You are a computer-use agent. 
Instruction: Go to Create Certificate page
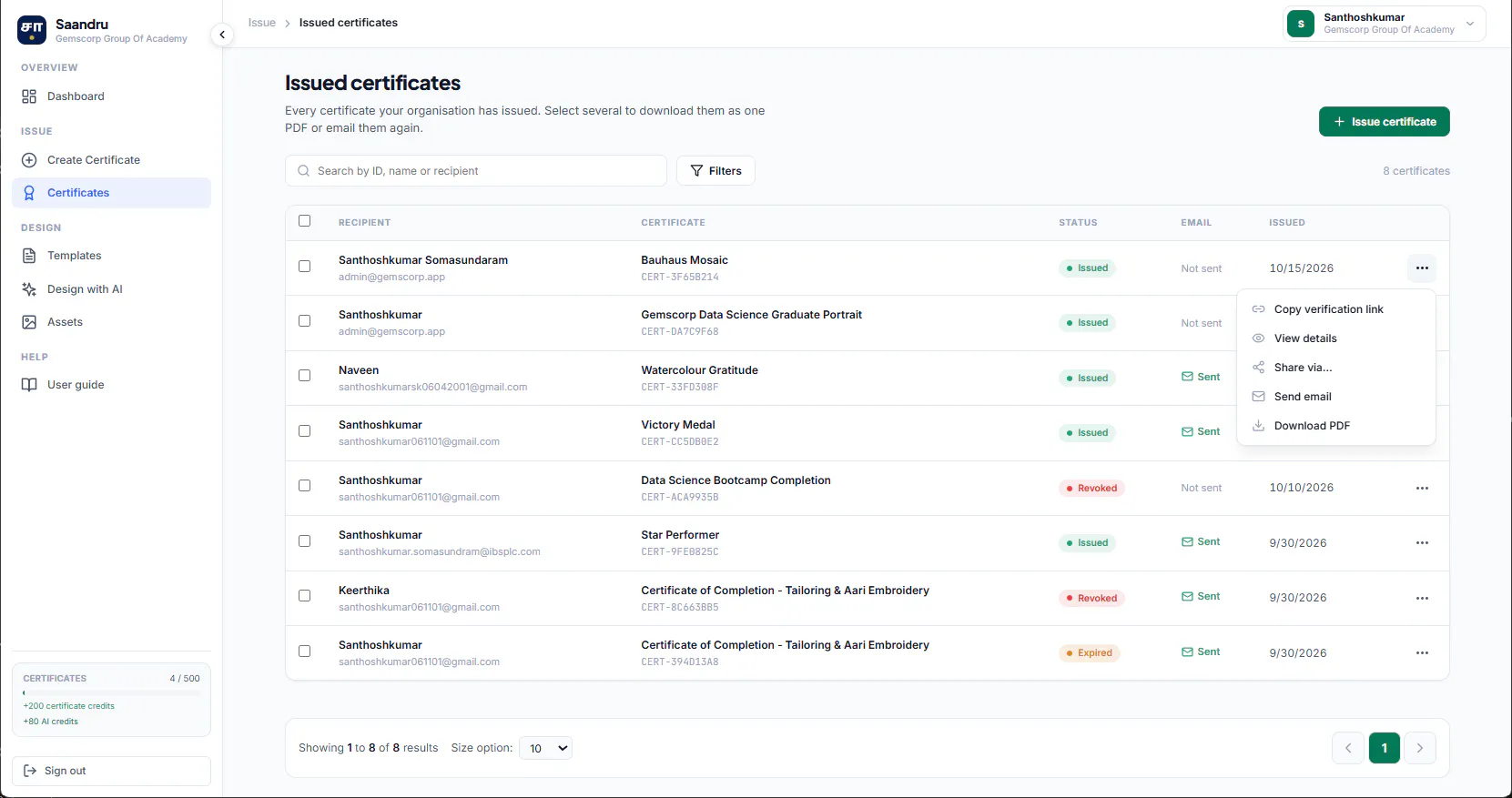pyautogui.click(x=111, y=160)
